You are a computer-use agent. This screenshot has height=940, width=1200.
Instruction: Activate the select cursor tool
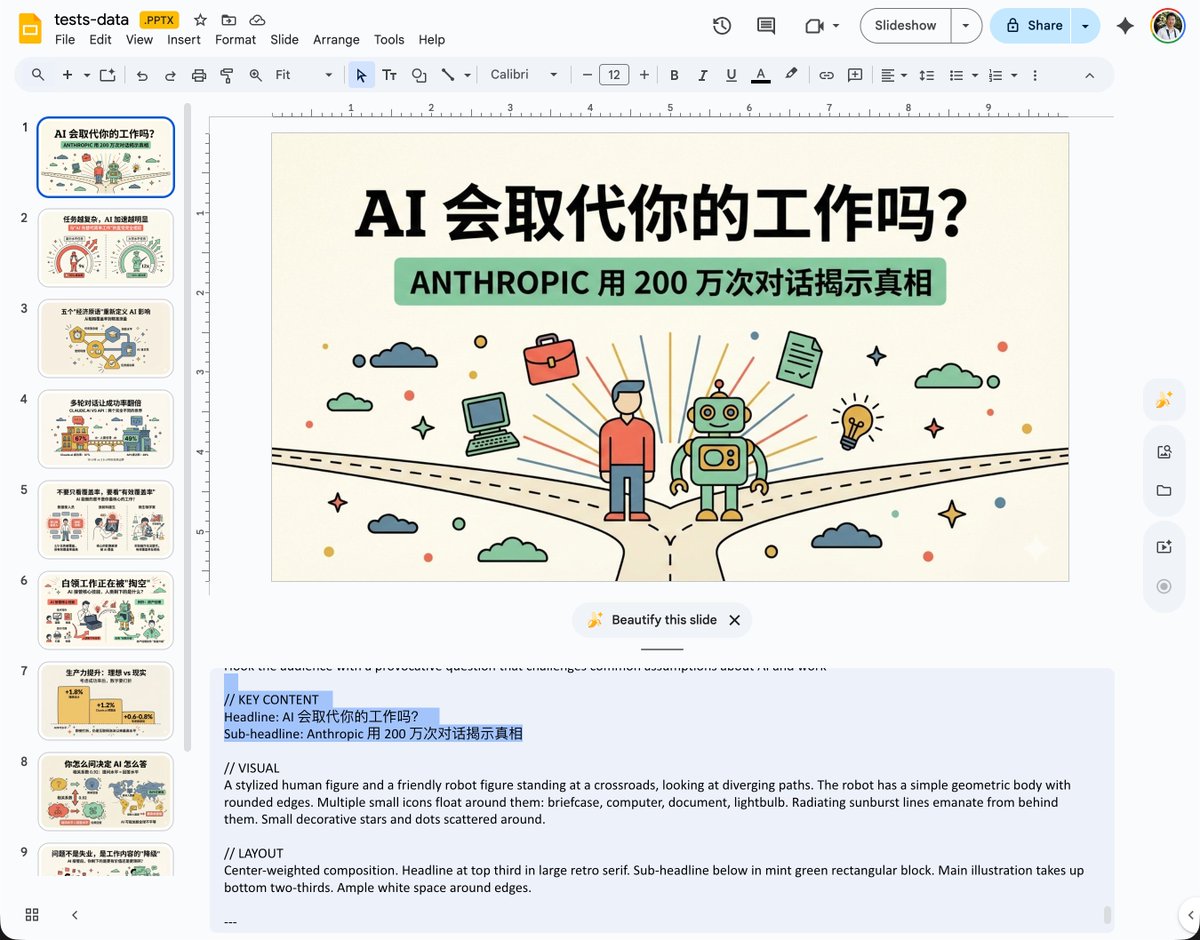[x=360, y=75]
